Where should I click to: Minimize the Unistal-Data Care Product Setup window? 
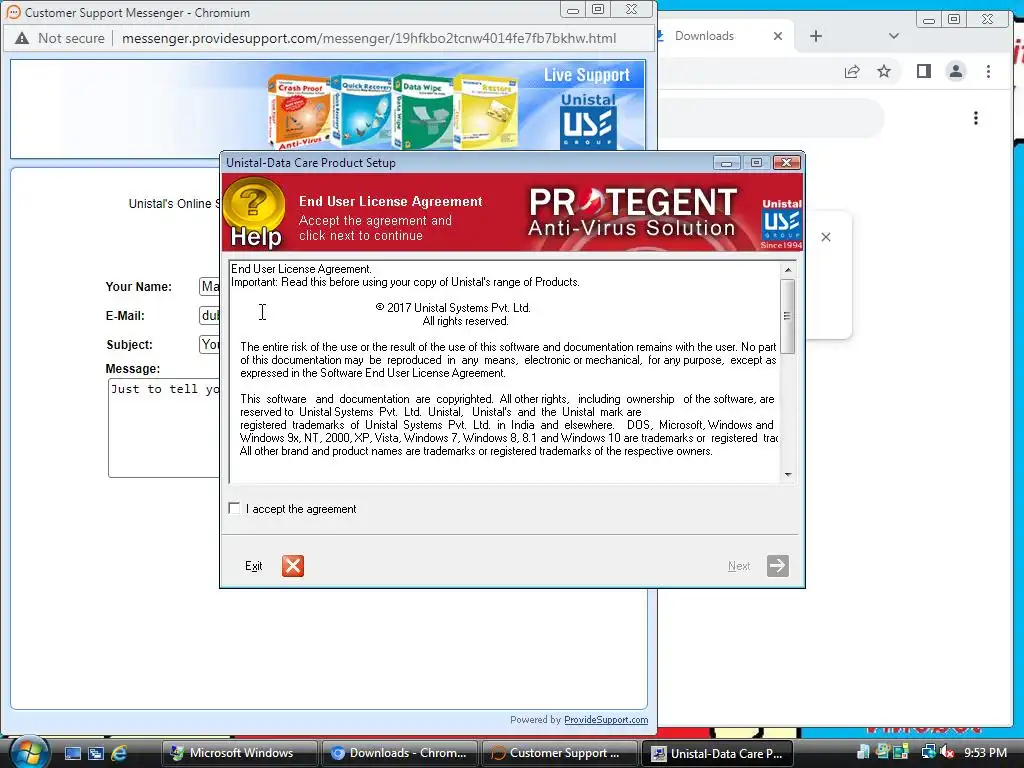point(726,163)
